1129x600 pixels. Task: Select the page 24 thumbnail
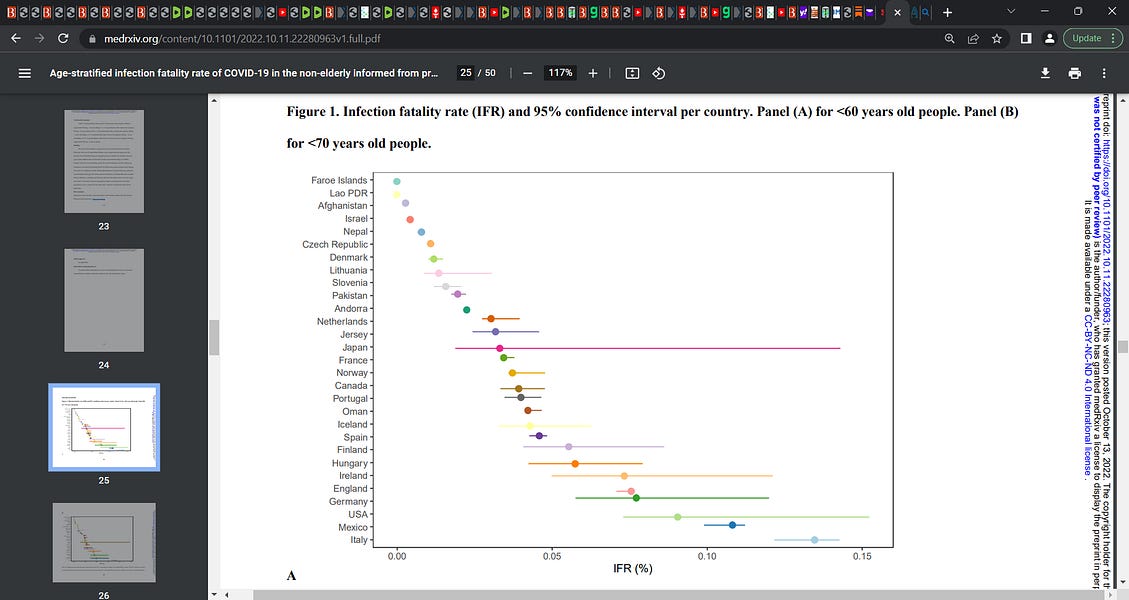click(104, 299)
